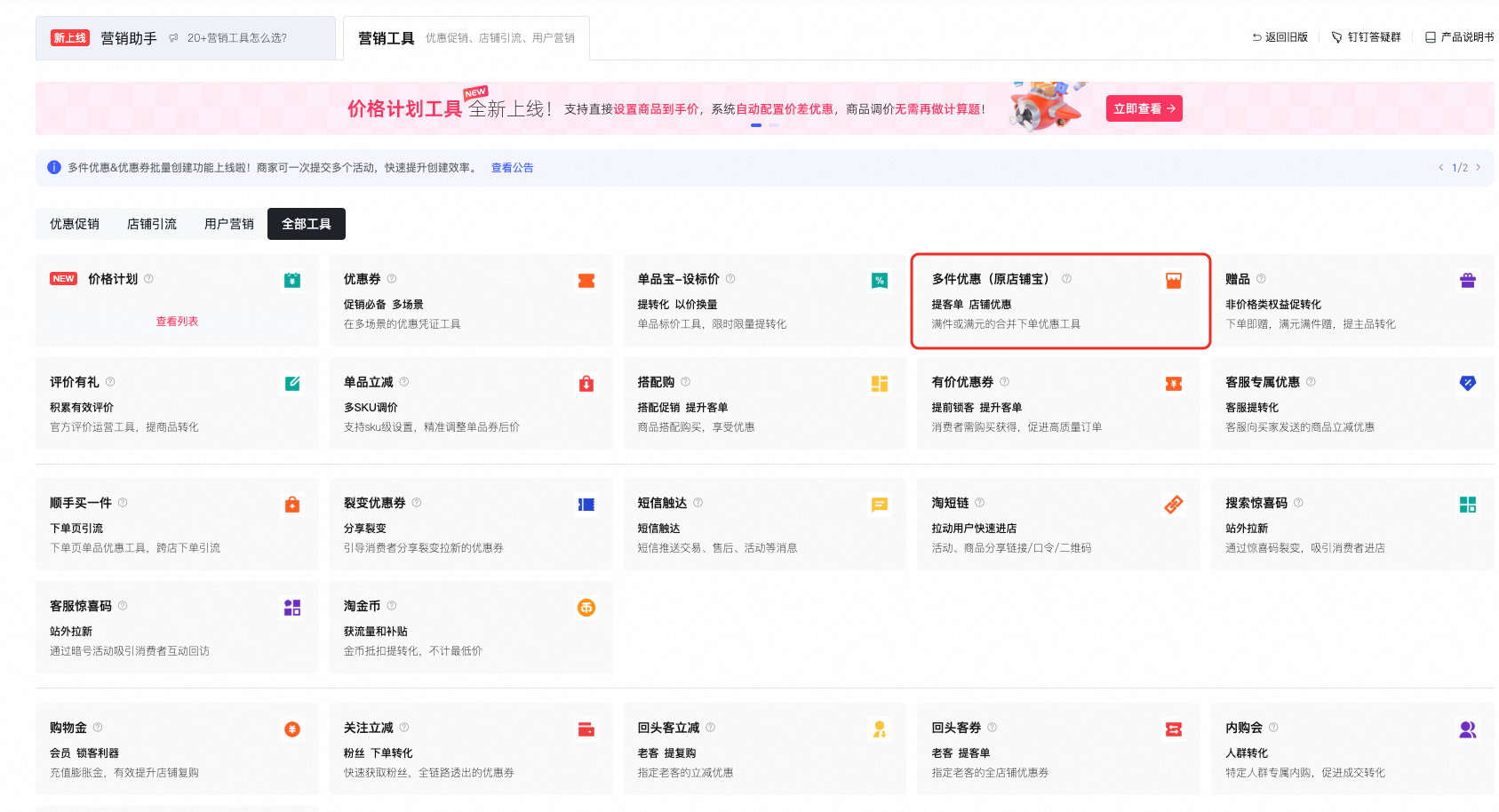The height and width of the screenshot is (812, 1499).
Task: Open the 短信触达 card title
Action: [x=662, y=503]
